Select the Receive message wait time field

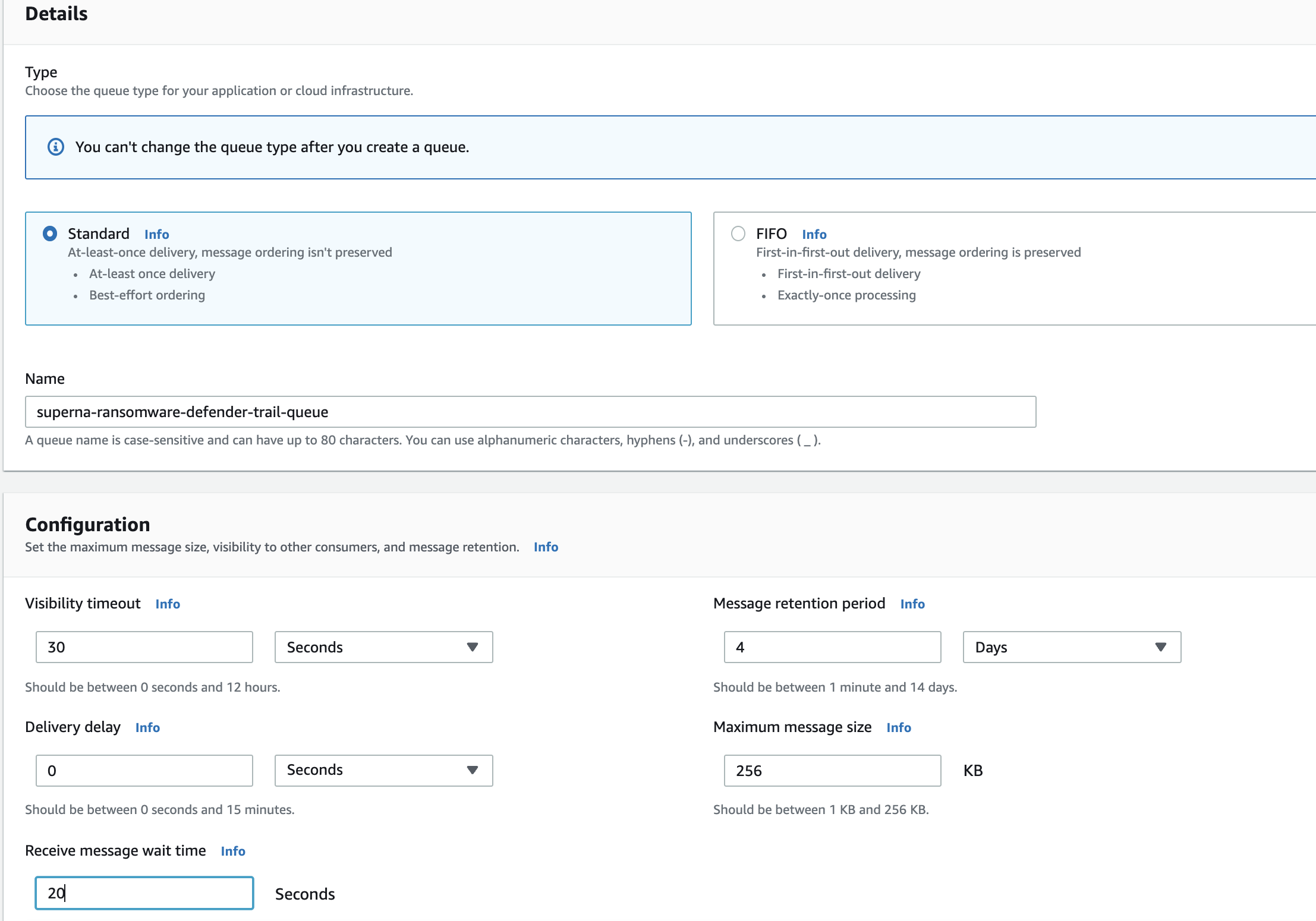143,893
